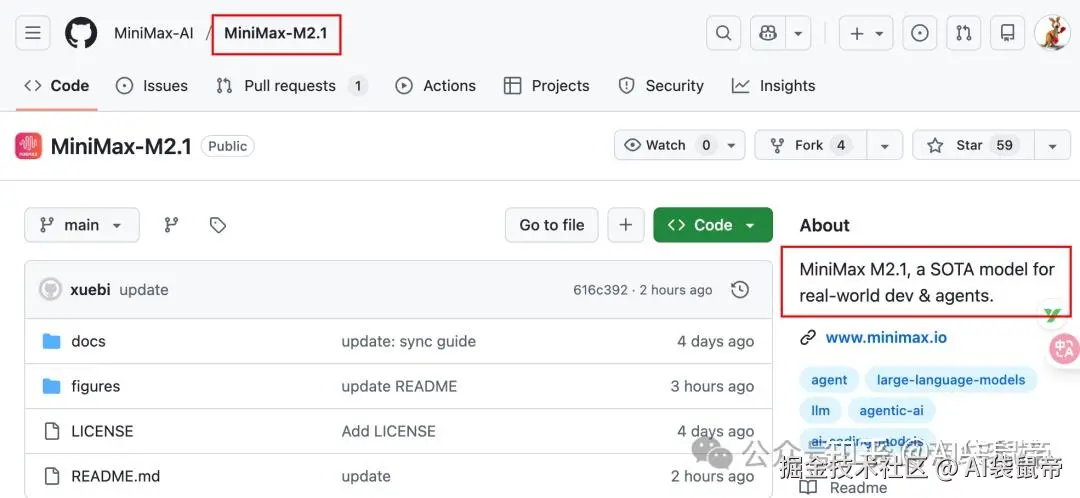Image resolution: width=1080 pixels, height=498 pixels.
Task: Switch to the Code tab
Action: click(x=56, y=86)
